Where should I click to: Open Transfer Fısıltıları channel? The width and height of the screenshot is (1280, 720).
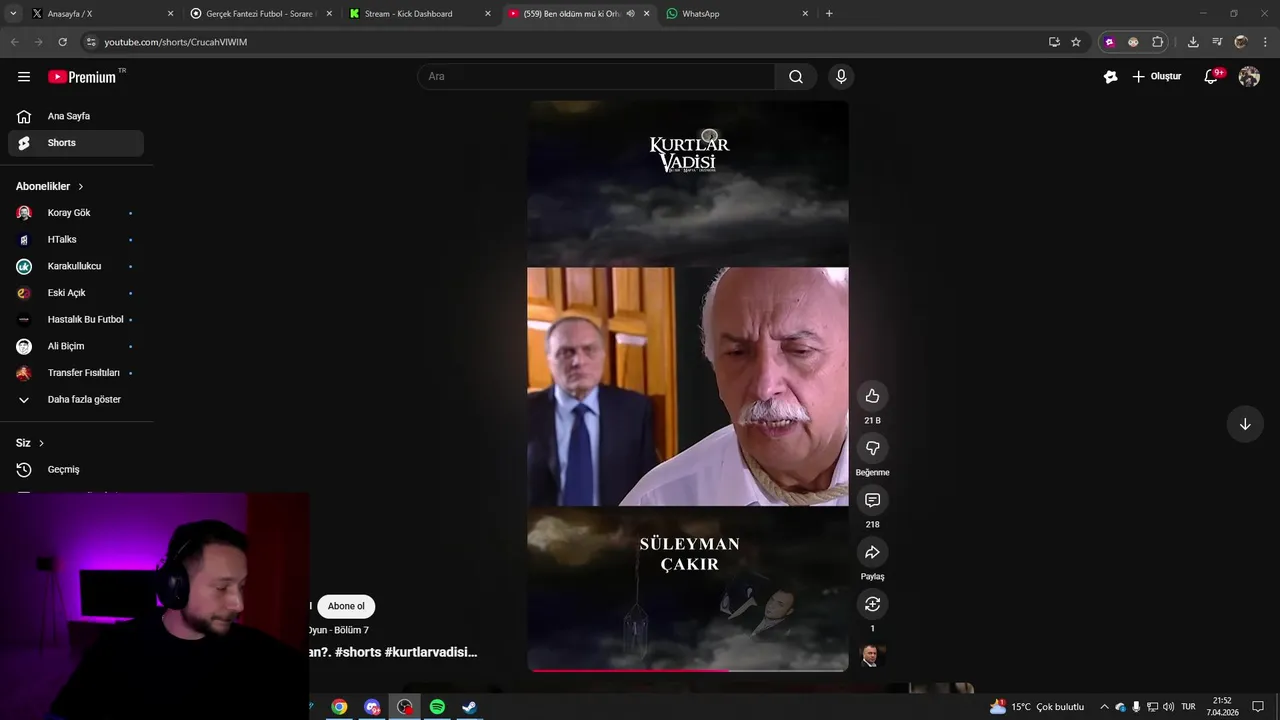[76, 373]
